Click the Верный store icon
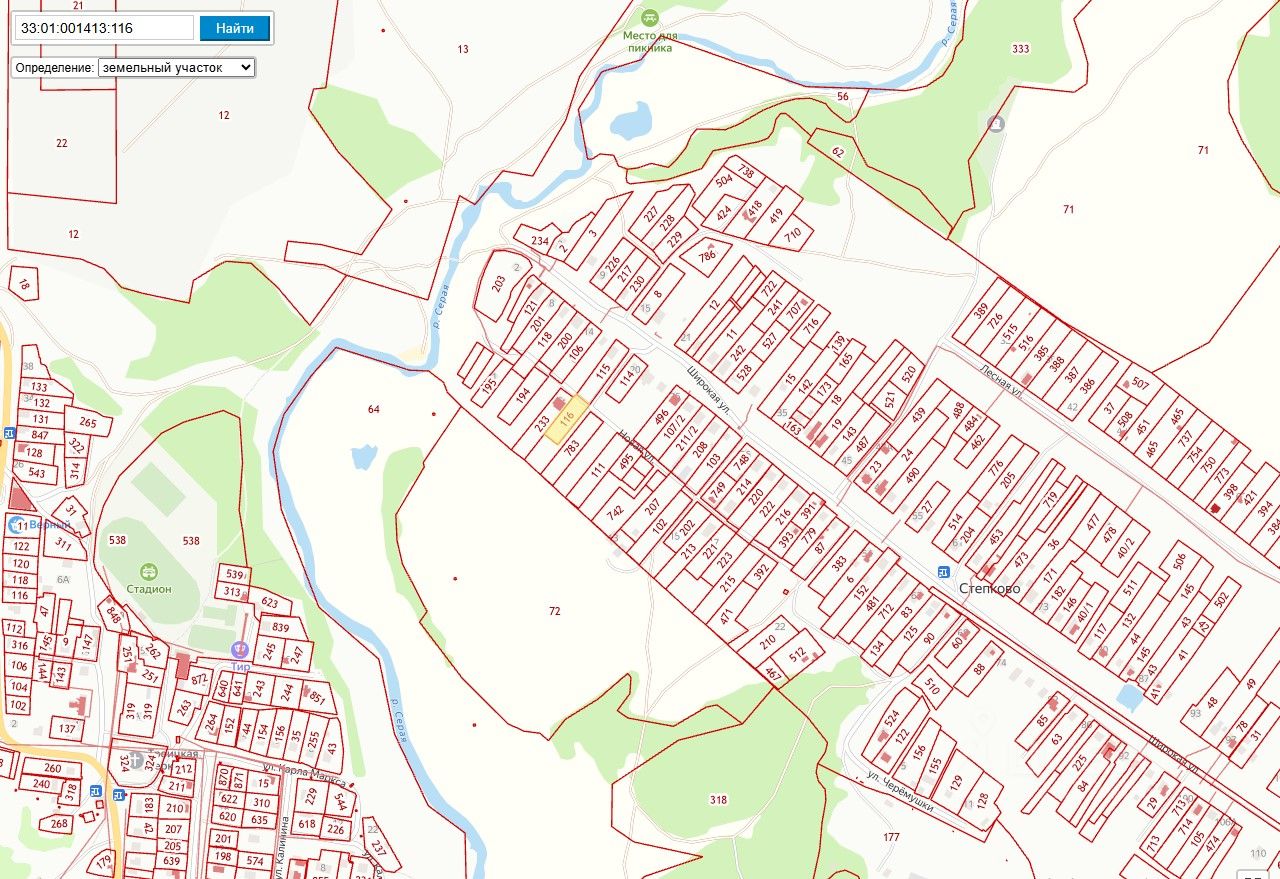This screenshot has width=1280, height=879. click(x=17, y=525)
